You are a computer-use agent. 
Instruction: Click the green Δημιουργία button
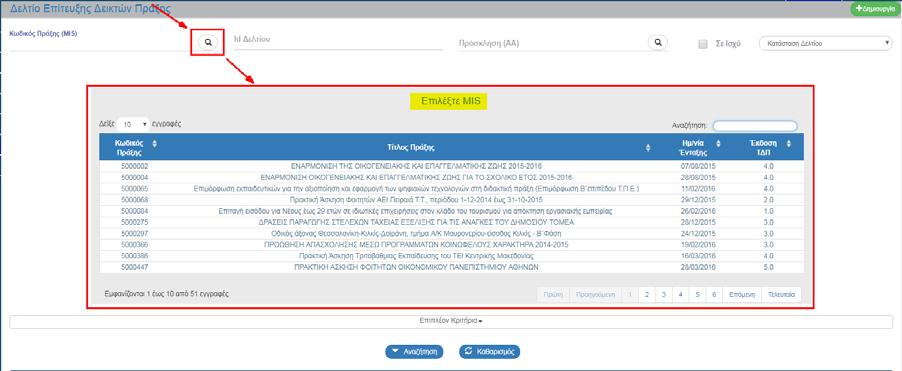click(876, 9)
